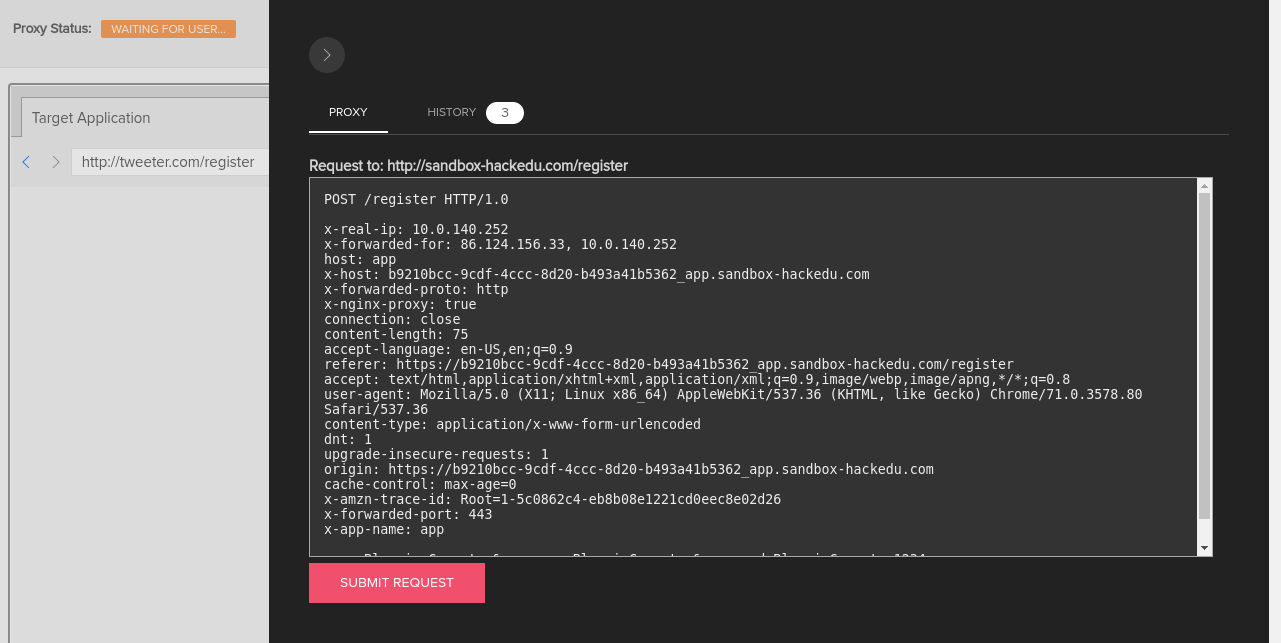This screenshot has height=643, width=1281.
Task: Click the request scrollbar up arrow
Action: (1205, 186)
